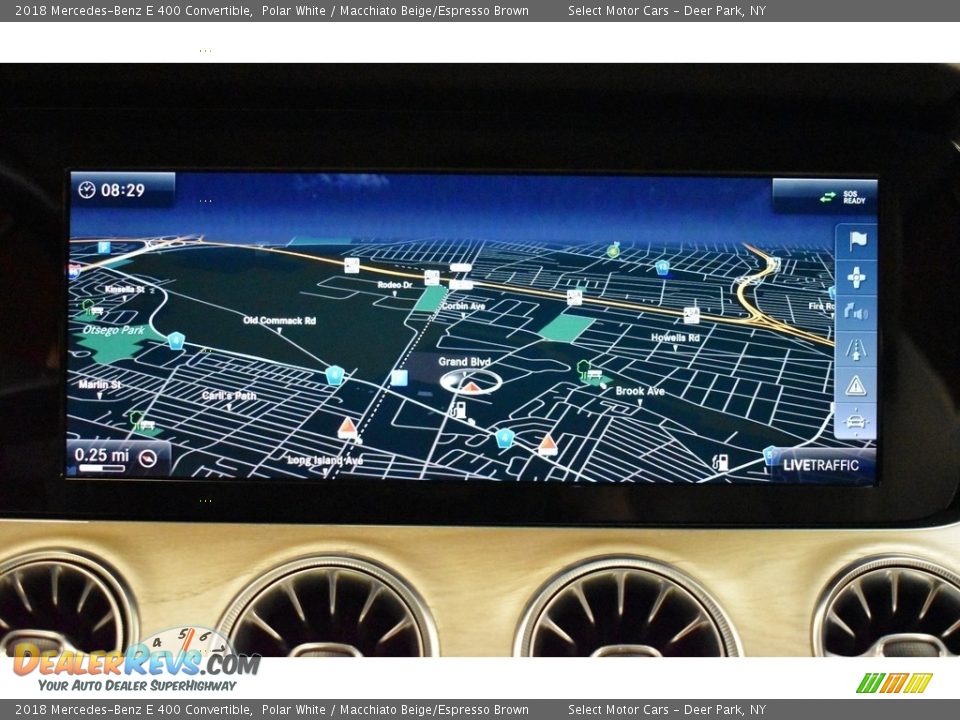Select the Kinsella St street label
This screenshot has width=960, height=720.
(x=124, y=289)
